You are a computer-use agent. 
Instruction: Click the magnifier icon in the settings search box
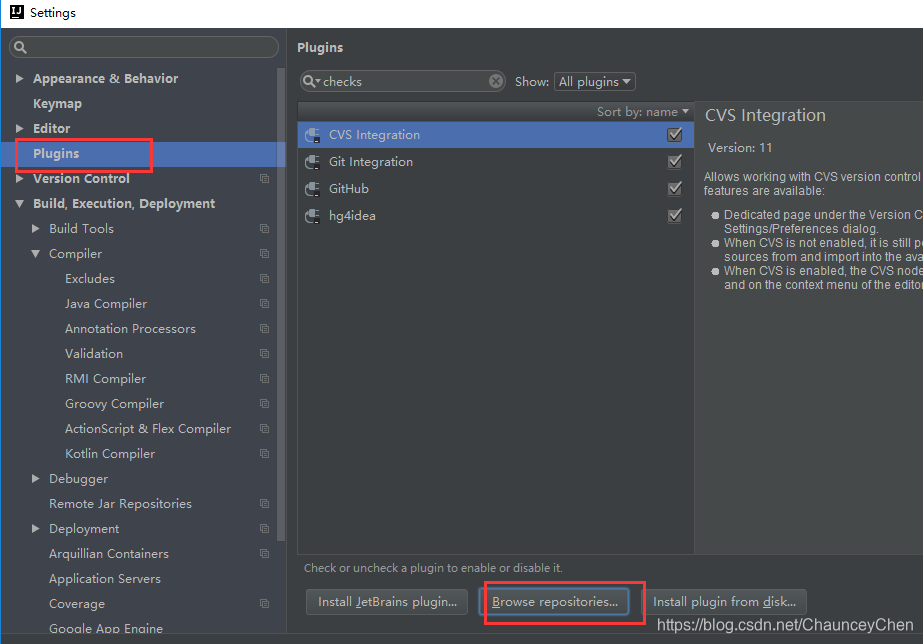pyautogui.click(x=21, y=47)
